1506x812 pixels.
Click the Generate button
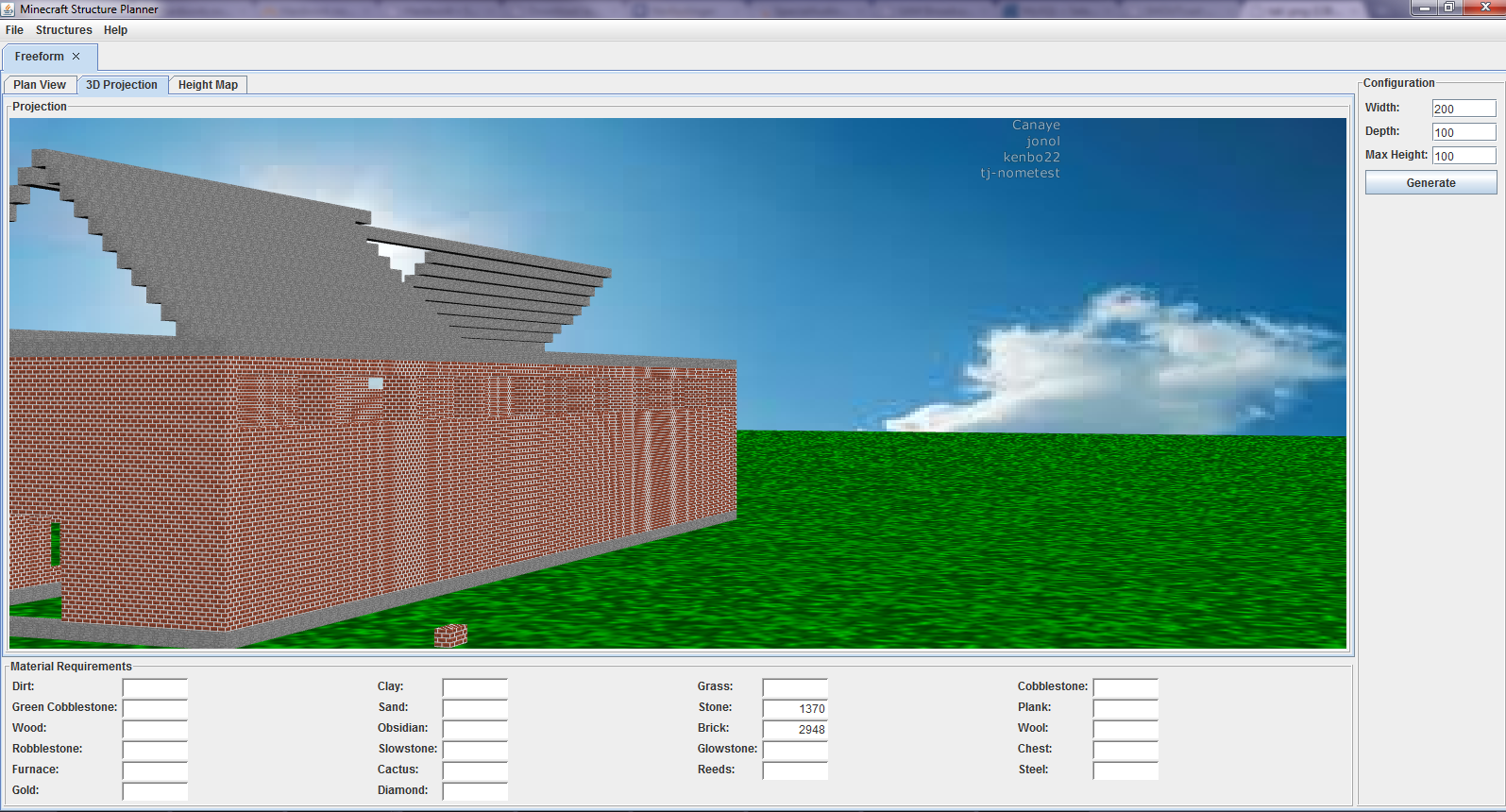click(1430, 182)
